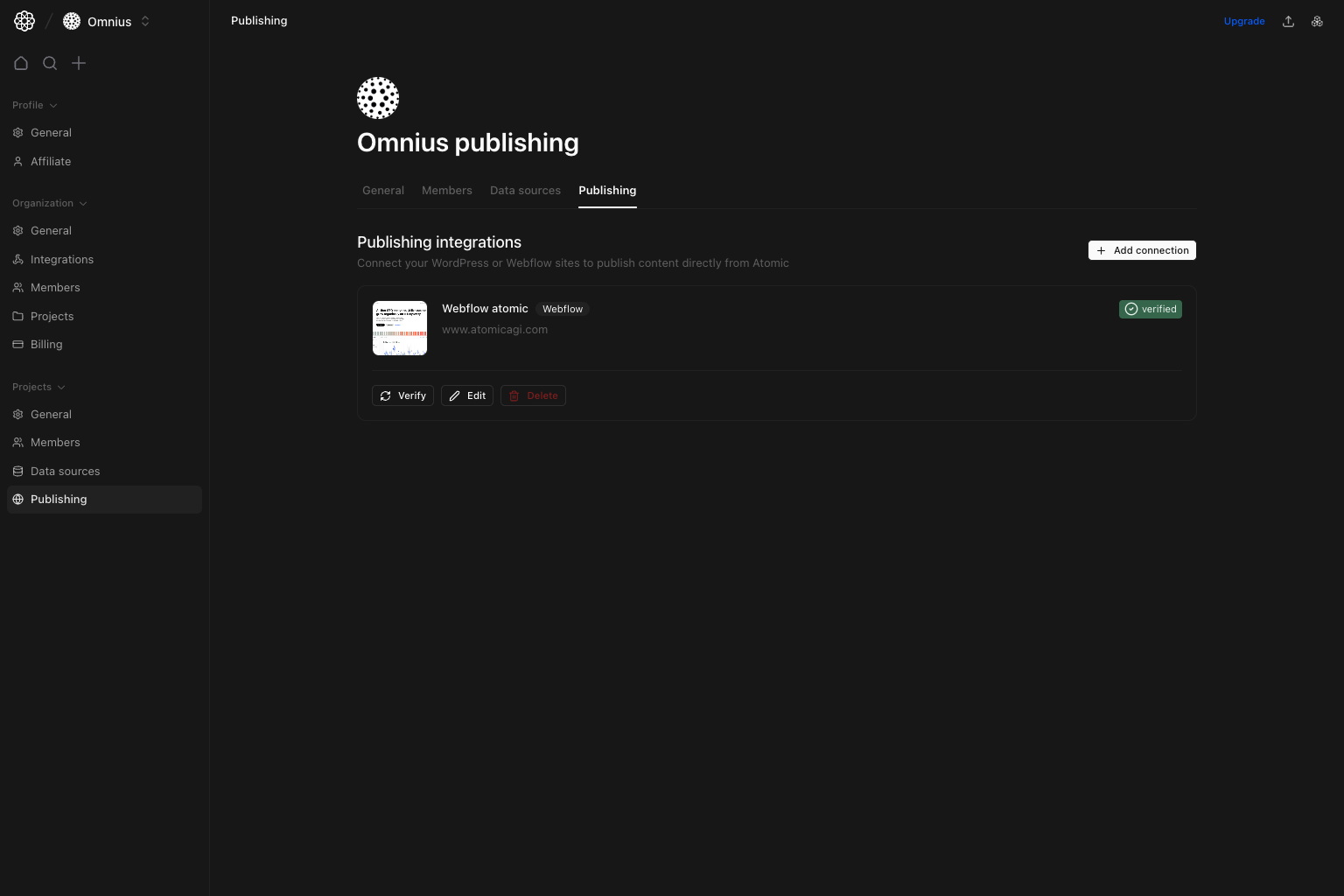Screen dimensions: 1344x896
Task: Click the home icon in the sidebar
Action: click(x=21, y=63)
